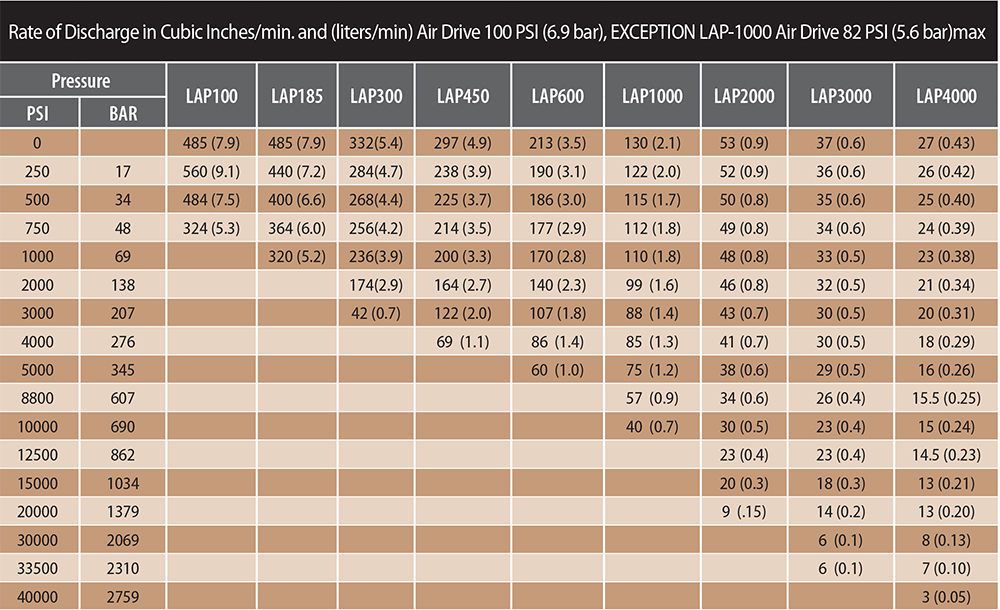
Task: Select the 485 (7.9) value under LAP100
Action: pos(211,142)
